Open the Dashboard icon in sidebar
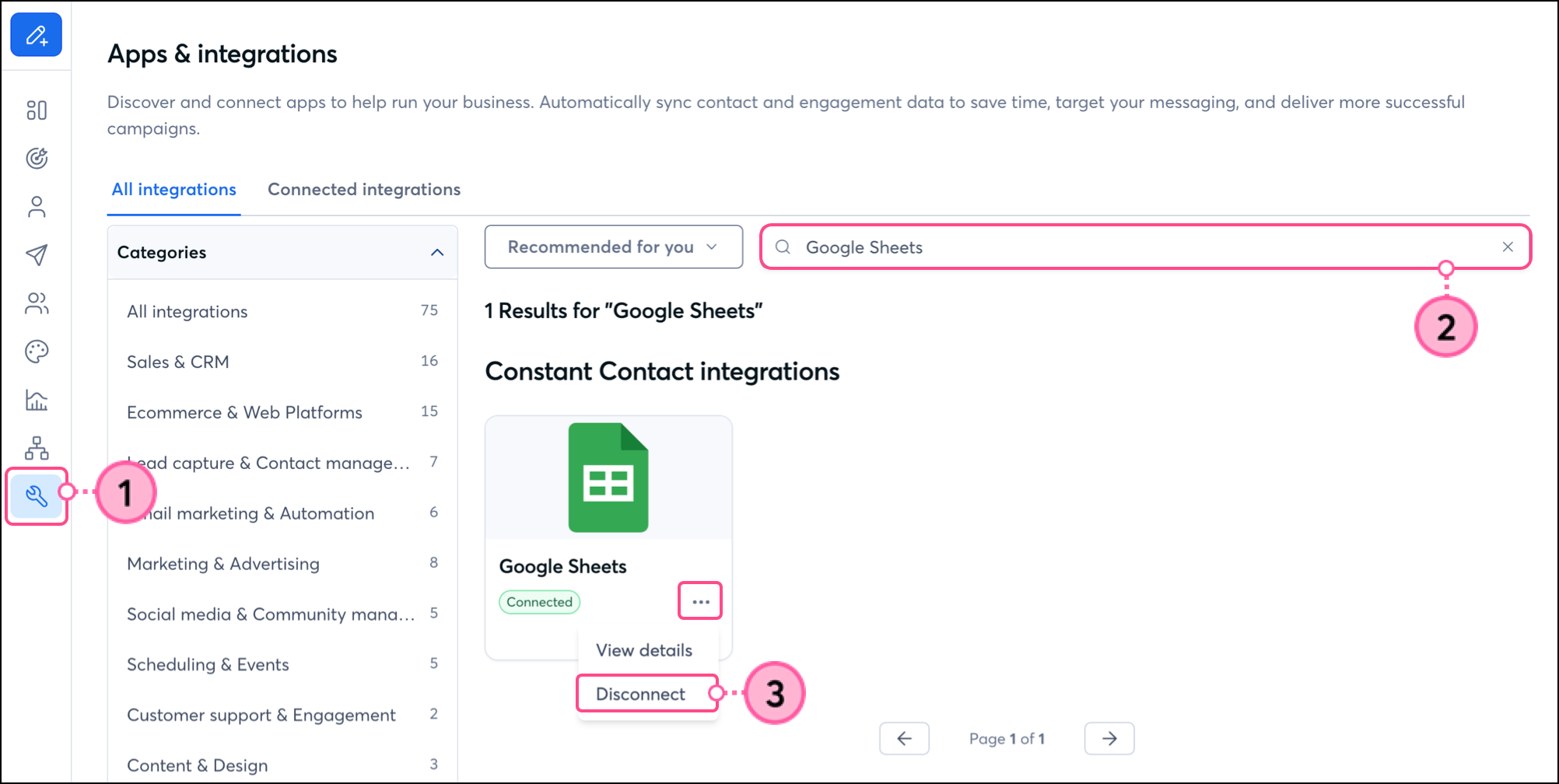 click(x=37, y=110)
